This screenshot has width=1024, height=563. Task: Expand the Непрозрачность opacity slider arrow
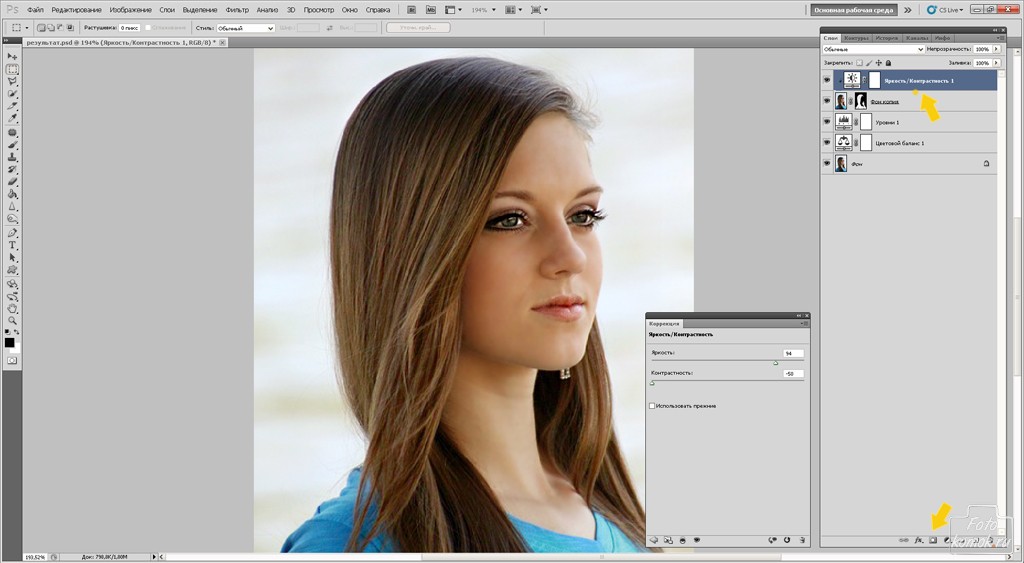pyautogui.click(x=996, y=49)
